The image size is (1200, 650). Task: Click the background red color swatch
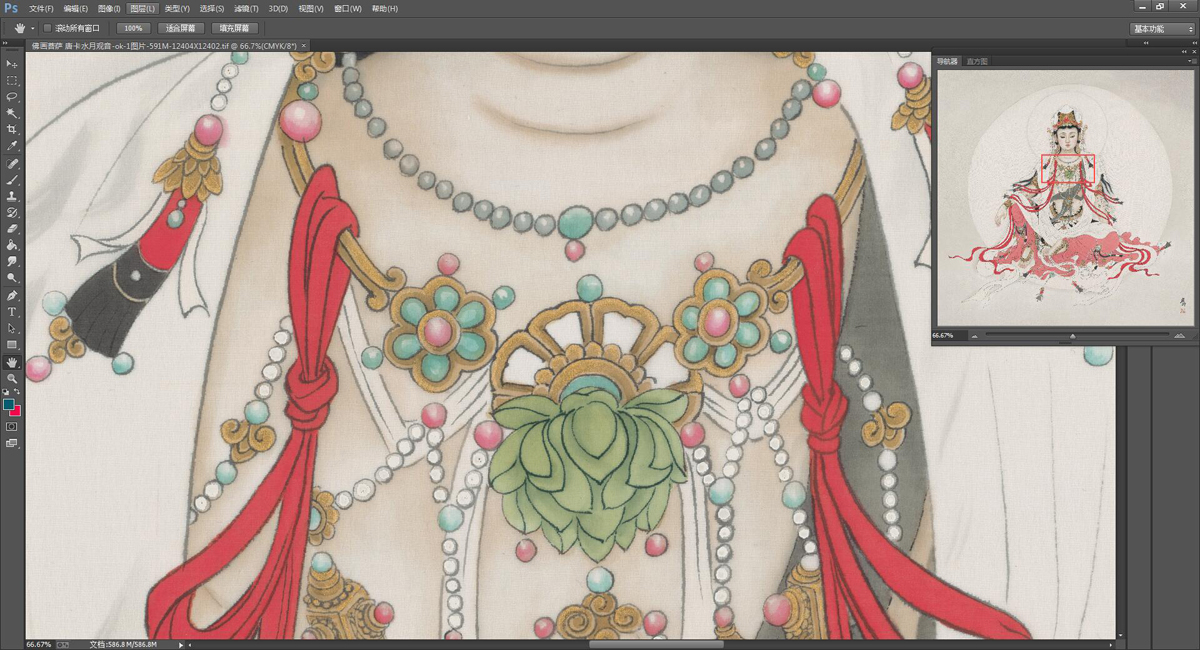coord(17,411)
